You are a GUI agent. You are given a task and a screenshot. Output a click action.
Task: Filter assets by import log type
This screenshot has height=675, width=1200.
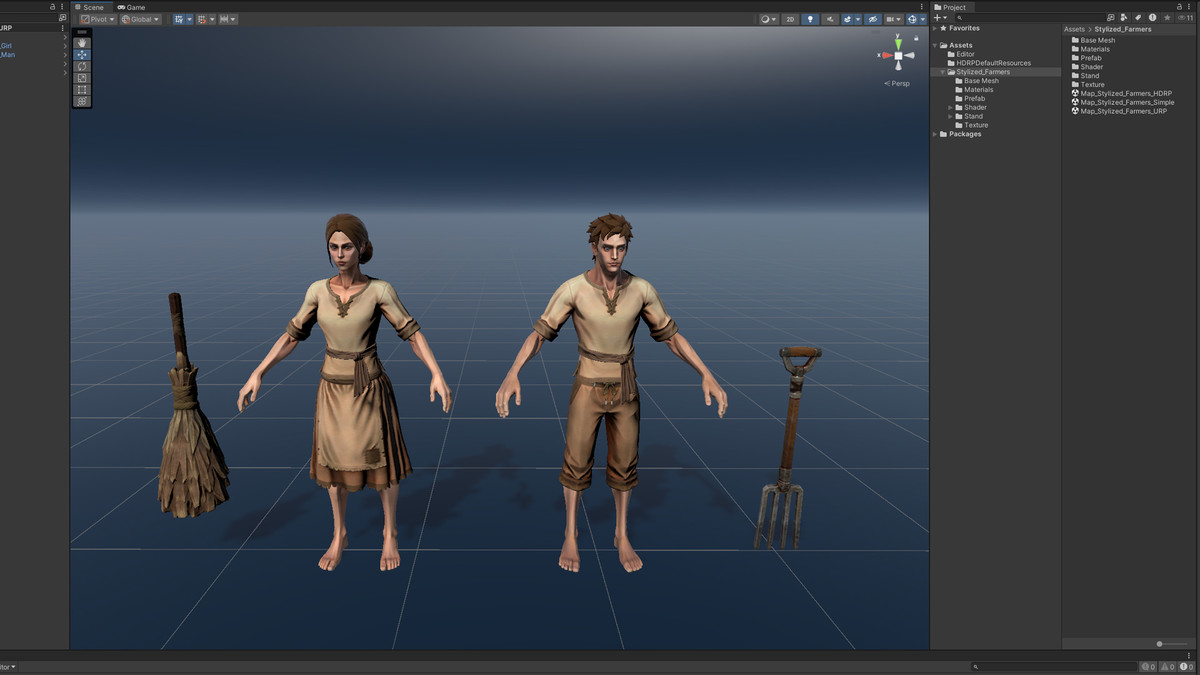(1152, 18)
